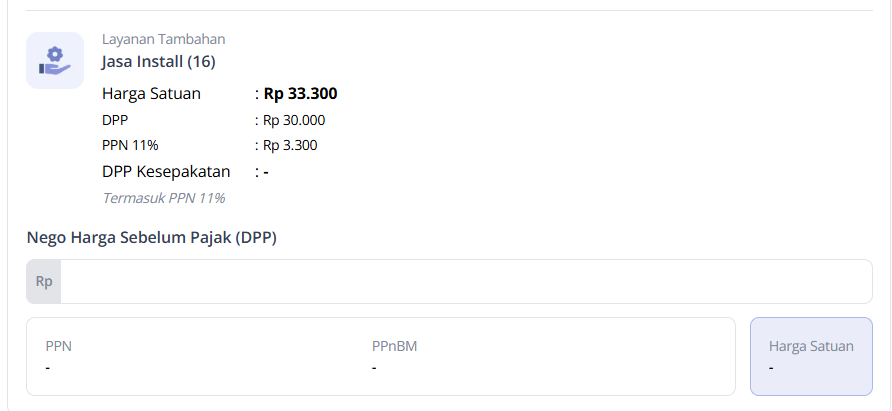Viewport: 892px width, 411px height.
Task: Click the Rp 30.000 DPP amount
Action: click(x=294, y=120)
